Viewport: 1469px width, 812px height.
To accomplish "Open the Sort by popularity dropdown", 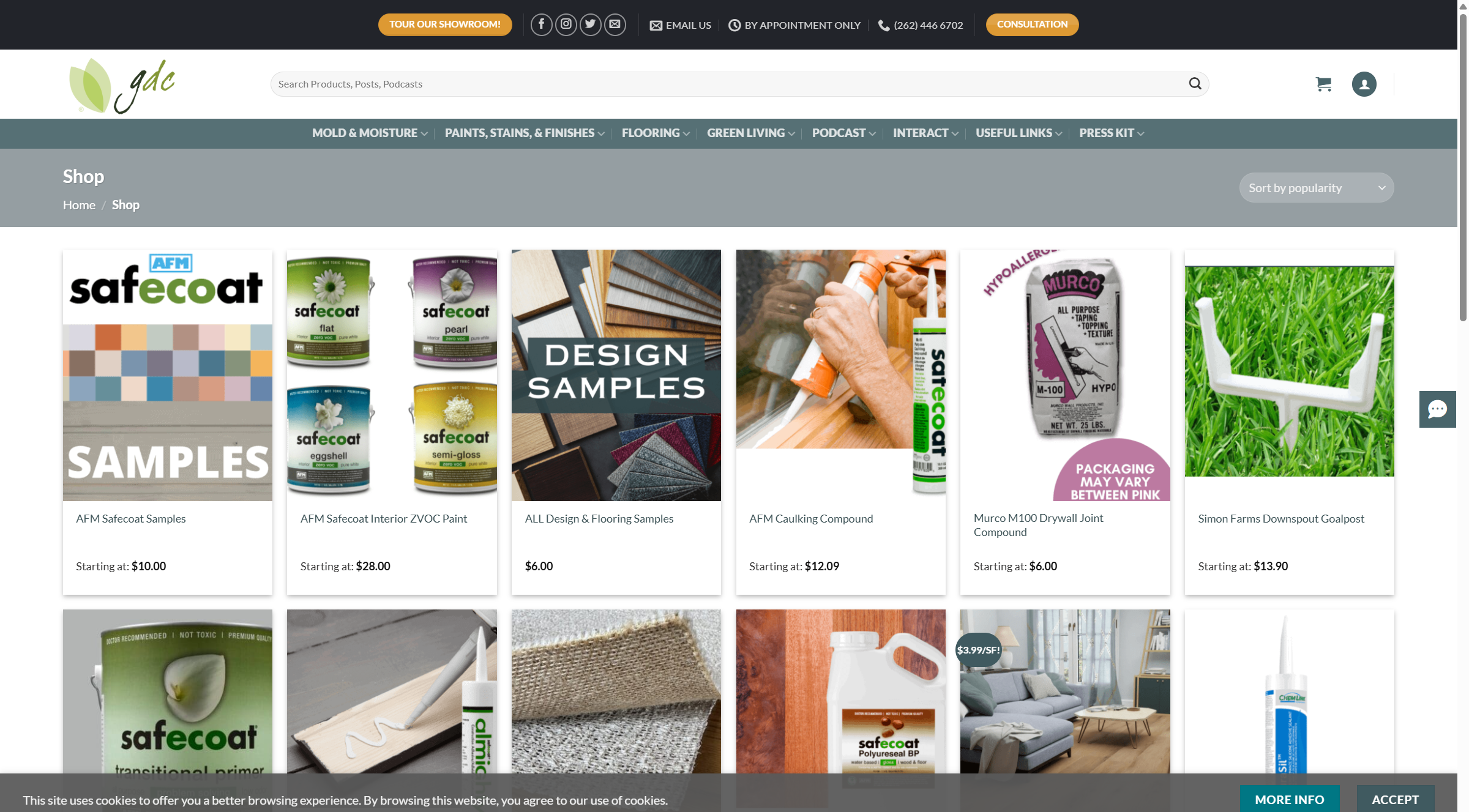I will coord(1317,188).
